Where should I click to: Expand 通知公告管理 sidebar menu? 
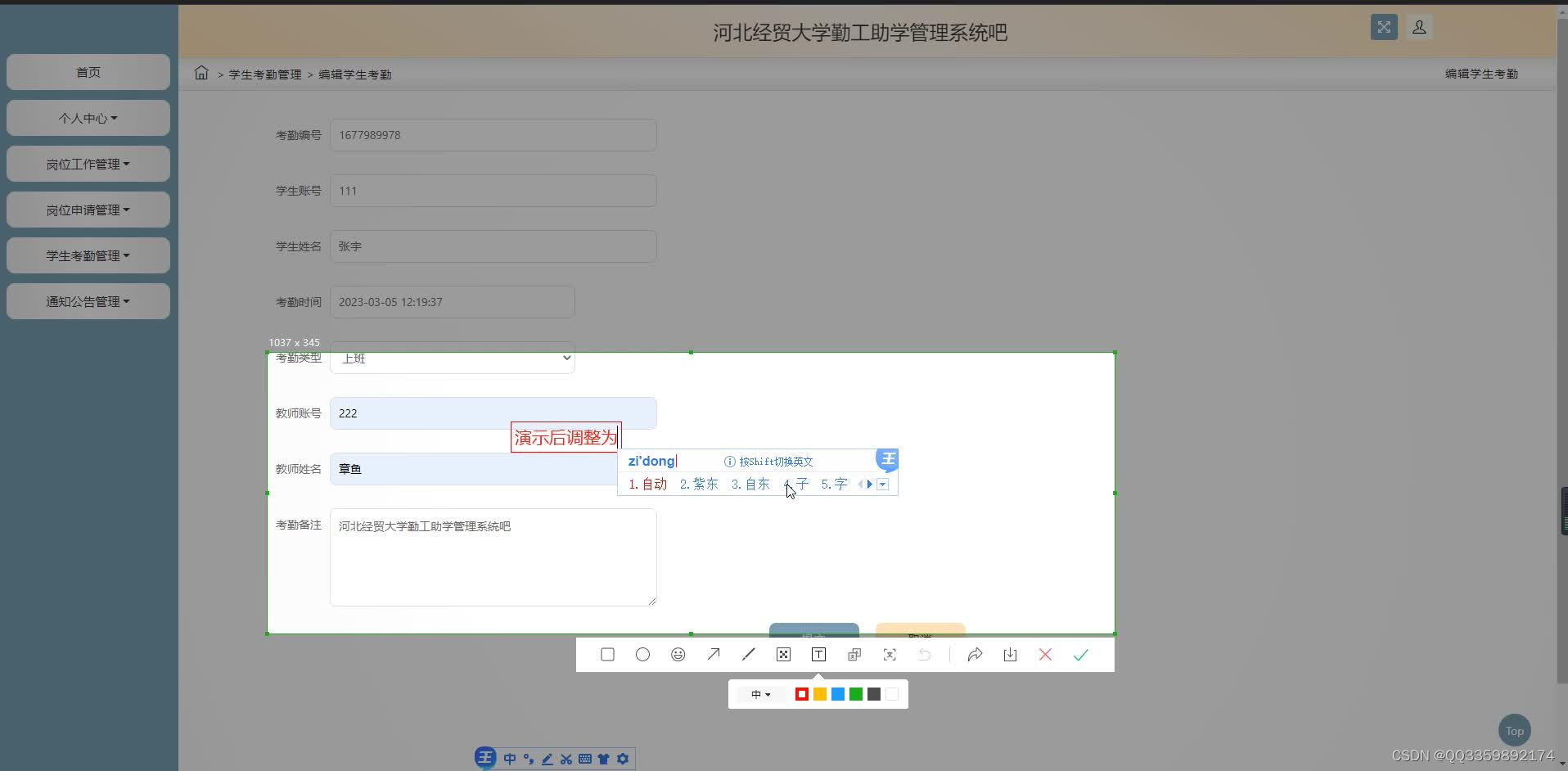[x=88, y=301]
